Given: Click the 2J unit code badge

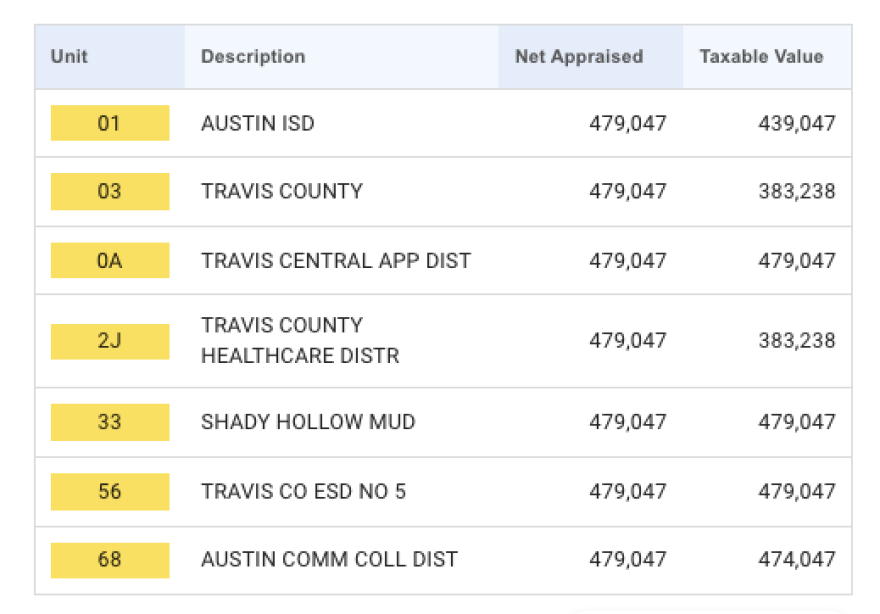Looking at the screenshot, I should (110, 340).
